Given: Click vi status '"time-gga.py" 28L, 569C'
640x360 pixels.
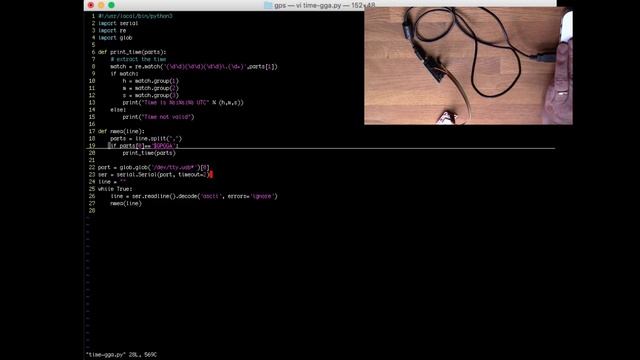Looking at the screenshot, I should tap(121, 355).
